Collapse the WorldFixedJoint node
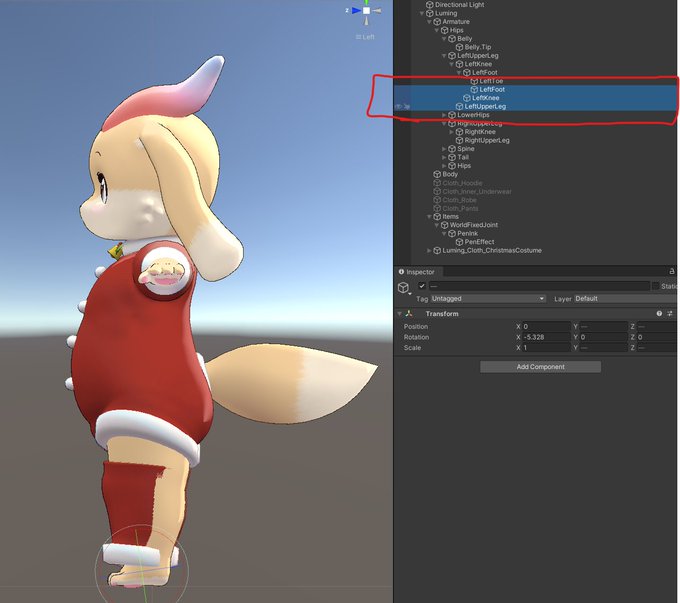Image resolution: width=680 pixels, height=603 pixels. click(x=437, y=225)
